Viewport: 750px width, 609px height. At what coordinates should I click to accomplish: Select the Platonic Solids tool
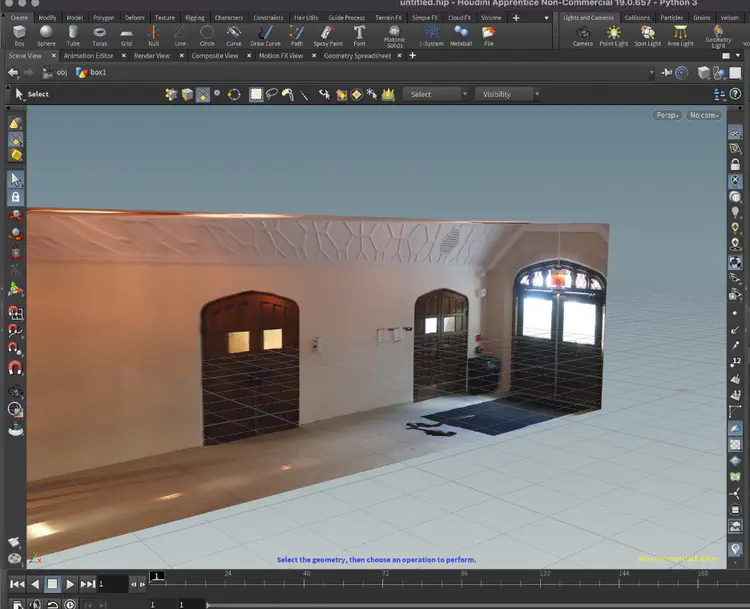tap(394, 36)
